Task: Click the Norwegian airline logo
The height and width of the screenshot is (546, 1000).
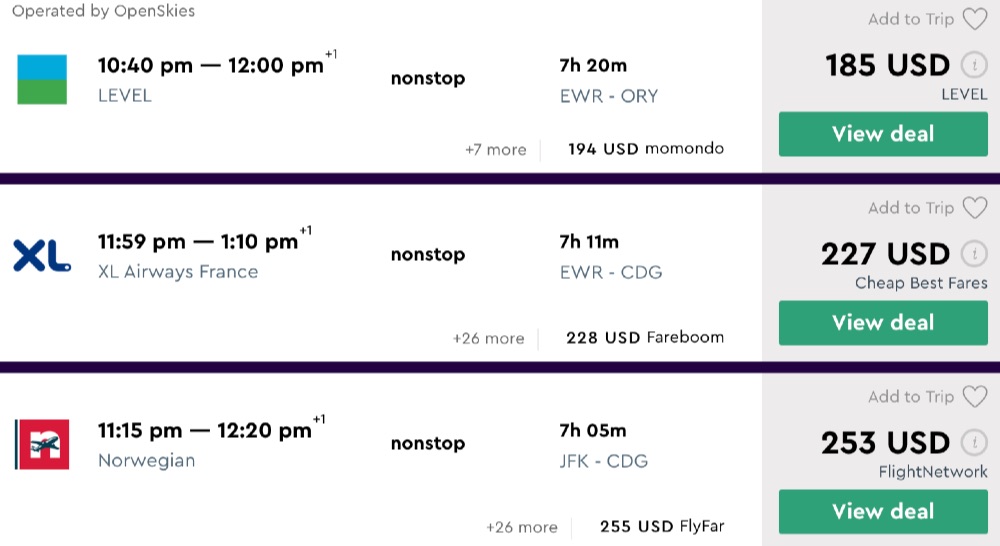Action: point(42,444)
